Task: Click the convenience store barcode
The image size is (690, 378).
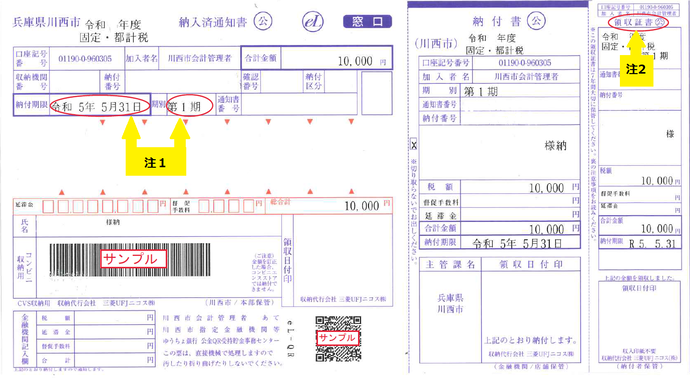Action: [130, 259]
